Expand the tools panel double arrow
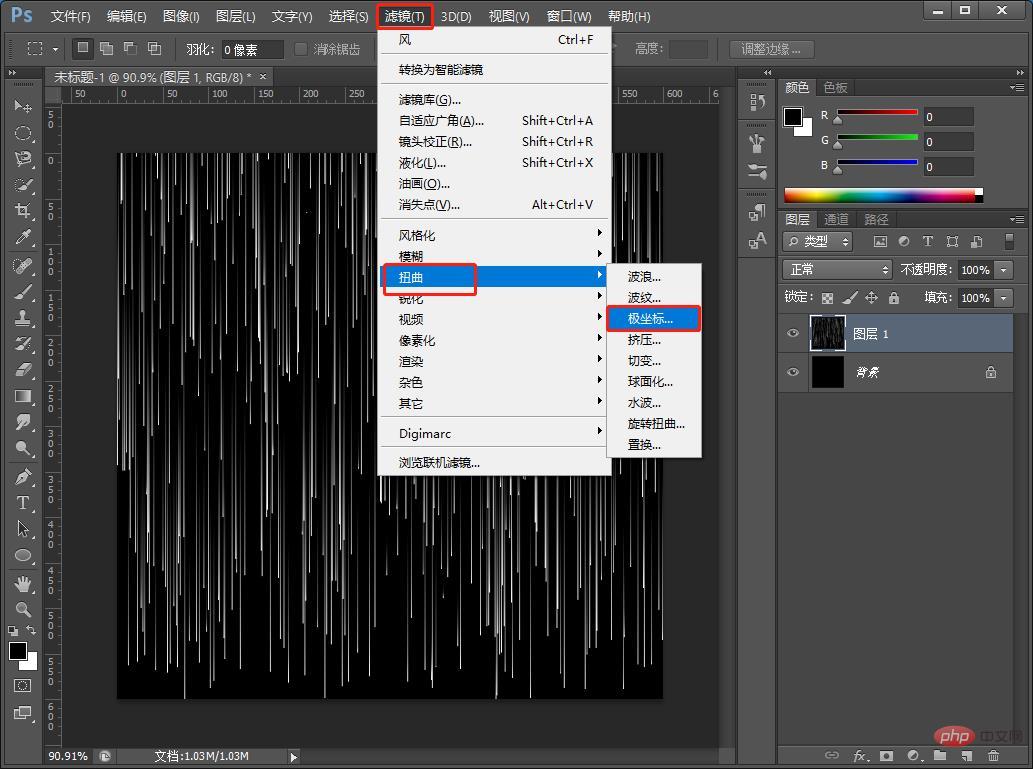The image size is (1033, 769). pyautogui.click(x=12, y=72)
